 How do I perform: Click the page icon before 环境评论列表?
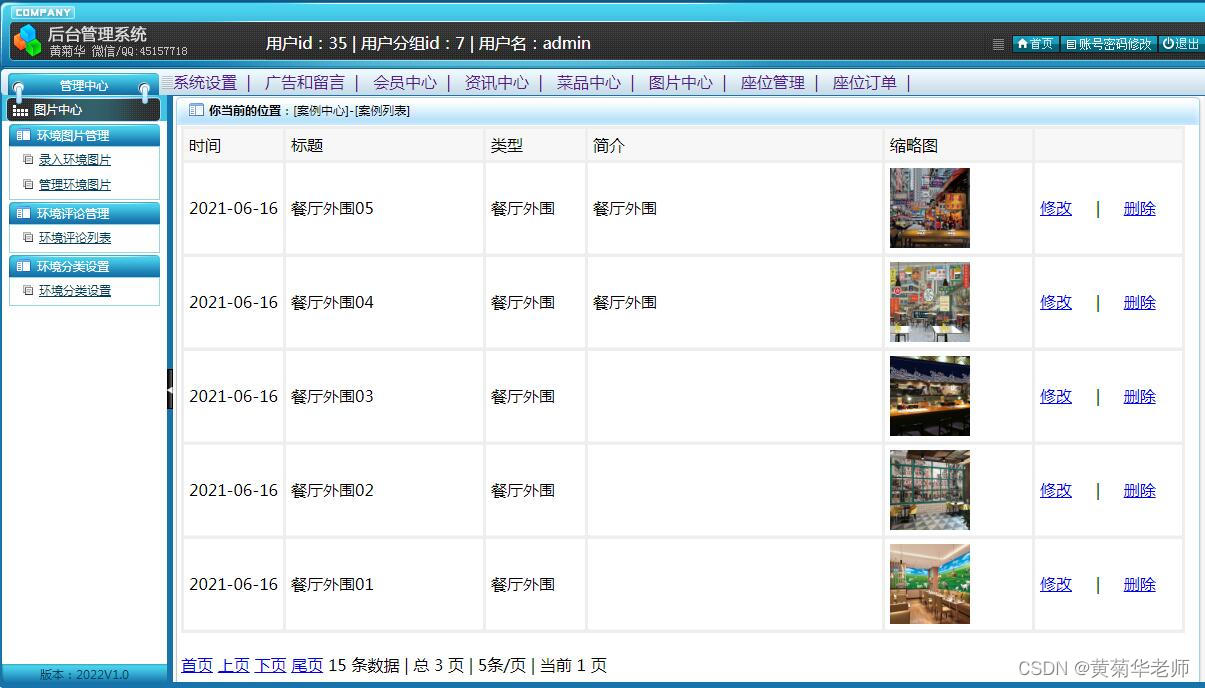coord(28,237)
